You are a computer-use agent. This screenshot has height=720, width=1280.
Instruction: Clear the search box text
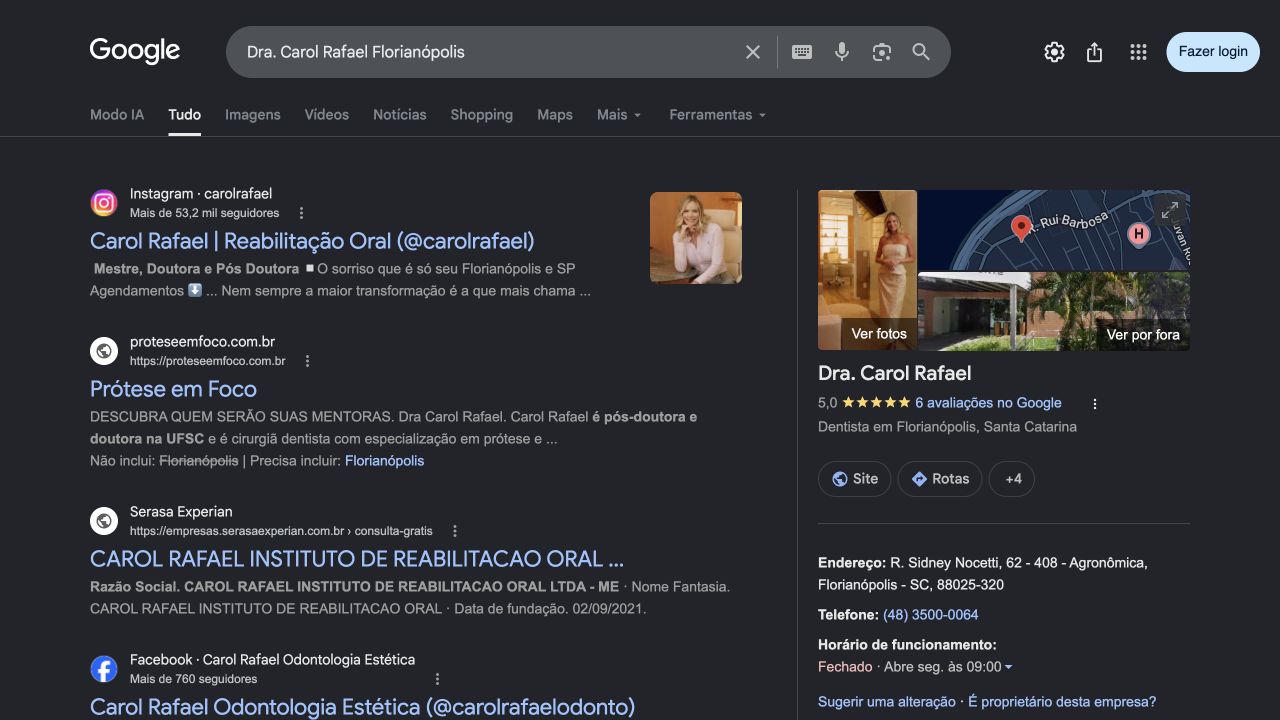click(753, 52)
